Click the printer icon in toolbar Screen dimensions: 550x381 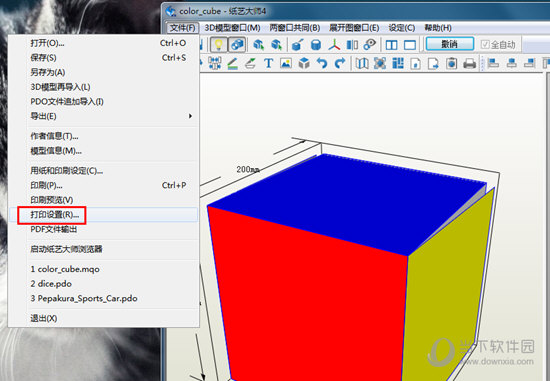click(469, 64)
